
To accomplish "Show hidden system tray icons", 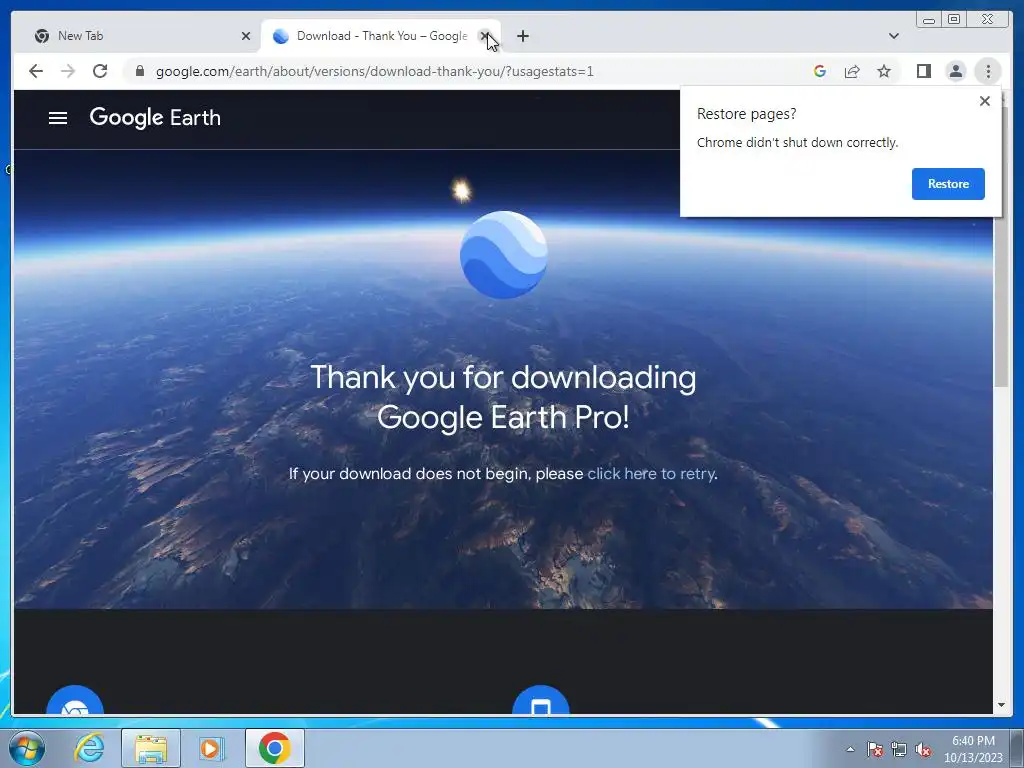I will [x=850, y=749].
